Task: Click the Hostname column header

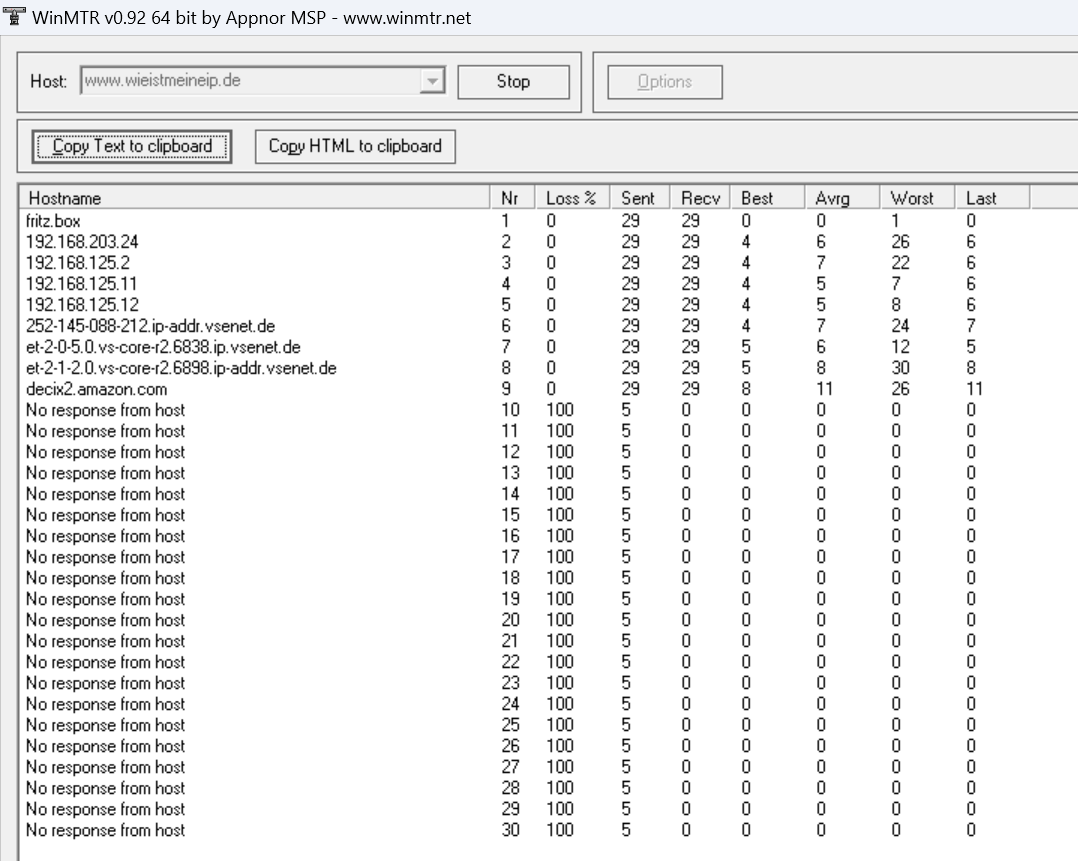Action: pyautogui.click(x=254, y=198)
